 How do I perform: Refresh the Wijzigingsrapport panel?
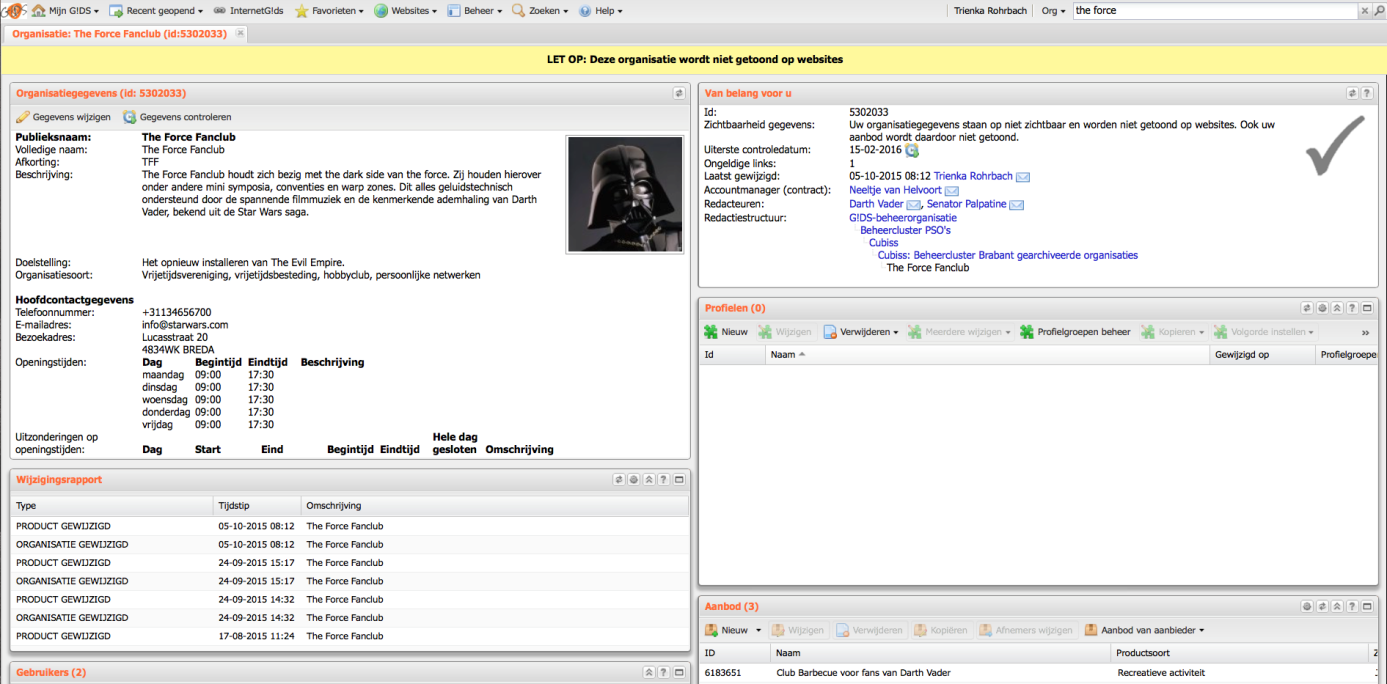pyautogui.click(x=618, y=480)
